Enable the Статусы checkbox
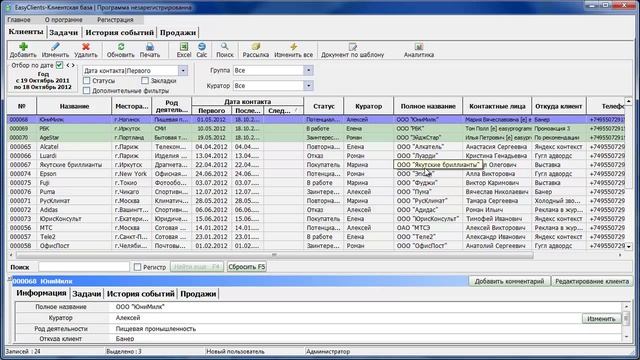The height and width of the screenshot is (360, 640). 87,81
